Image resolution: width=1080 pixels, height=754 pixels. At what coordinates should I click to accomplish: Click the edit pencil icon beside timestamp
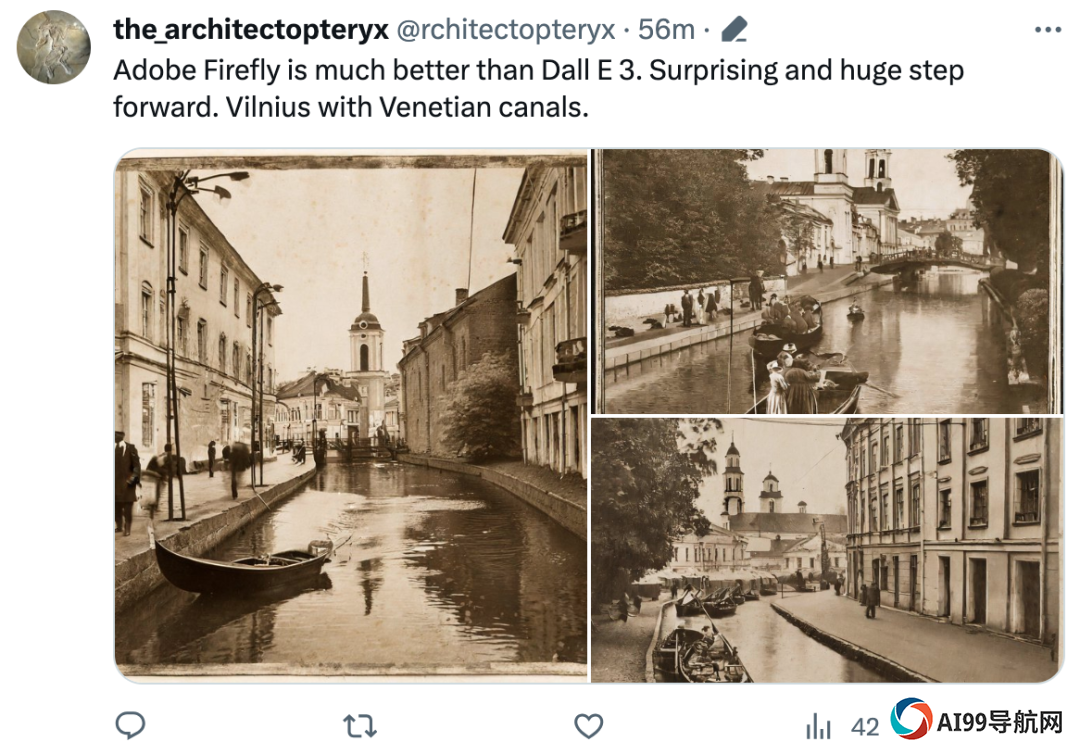pyautogui.click(x=734, y=30)
